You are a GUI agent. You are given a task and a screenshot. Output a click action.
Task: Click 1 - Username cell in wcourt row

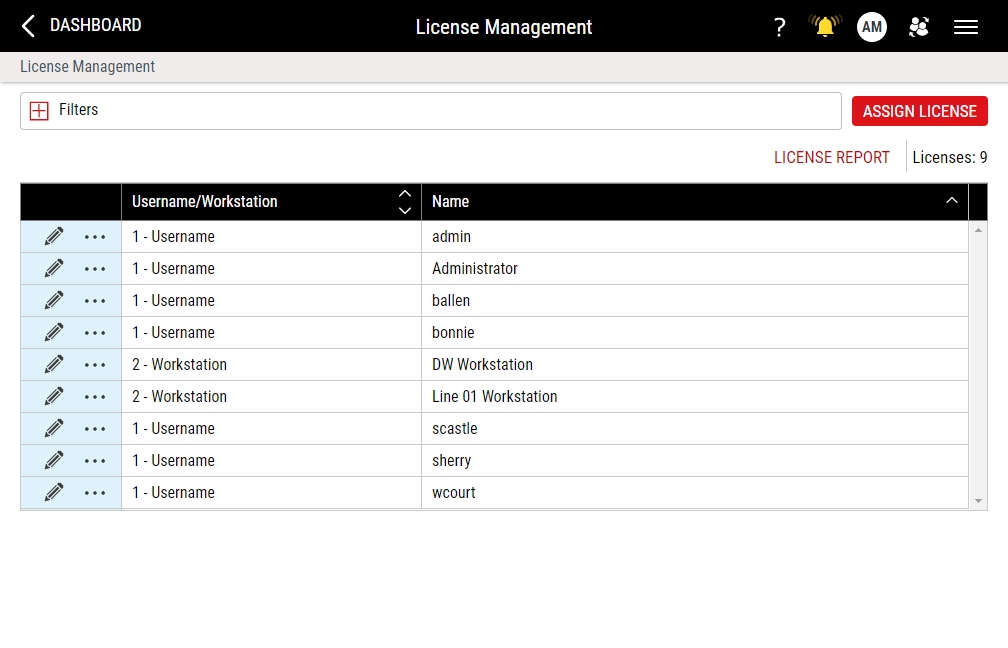click(x=271, y=493)
